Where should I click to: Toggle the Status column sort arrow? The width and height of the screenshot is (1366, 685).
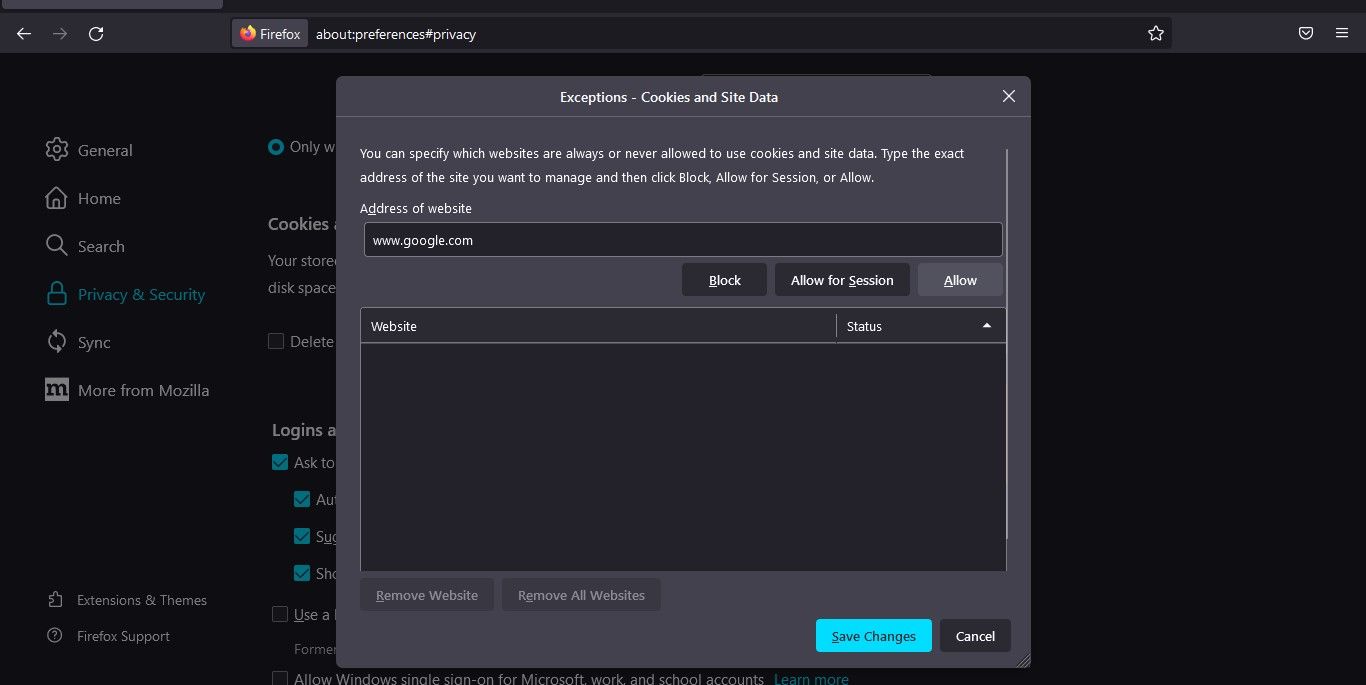[x=987, y=325]
